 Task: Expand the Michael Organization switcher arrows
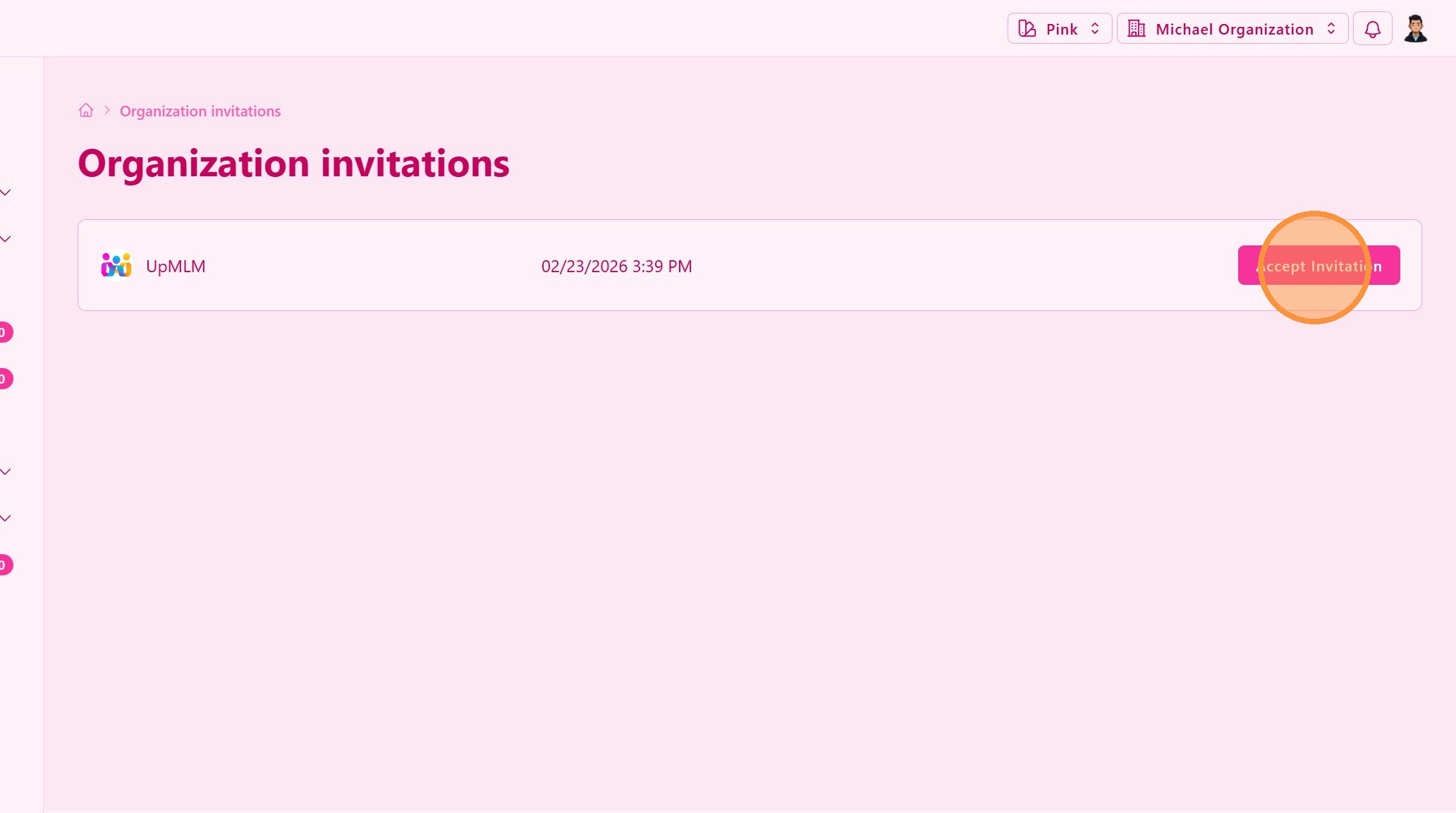coord(1331,29)
